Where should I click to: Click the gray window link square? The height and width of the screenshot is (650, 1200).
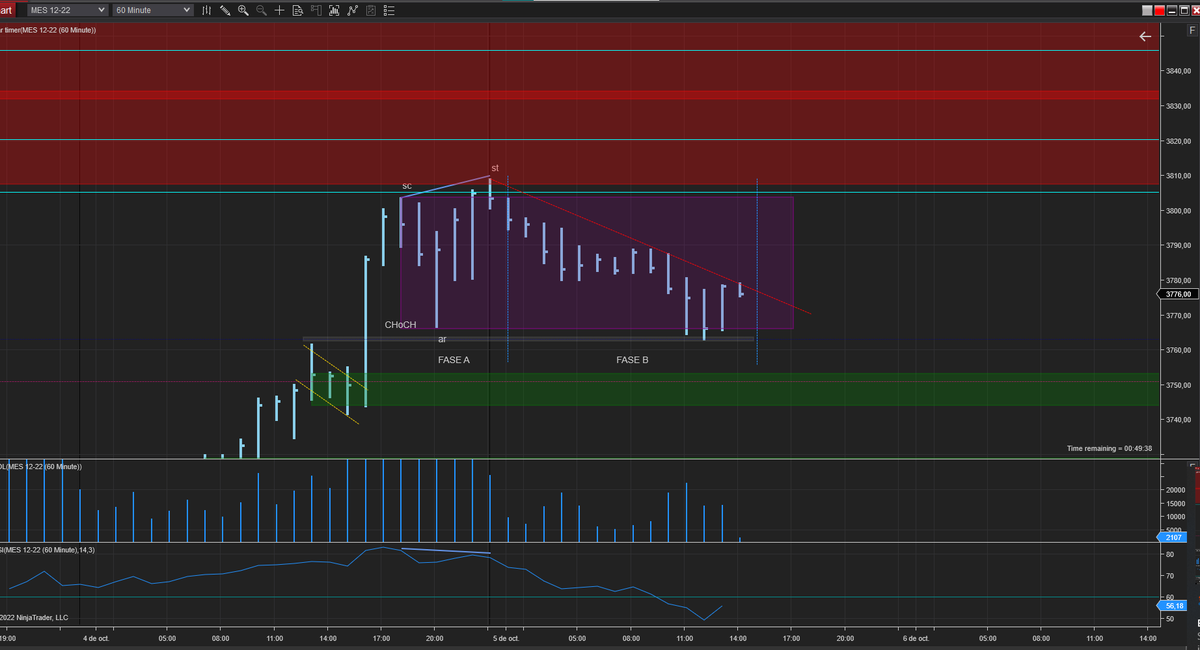1147,10
